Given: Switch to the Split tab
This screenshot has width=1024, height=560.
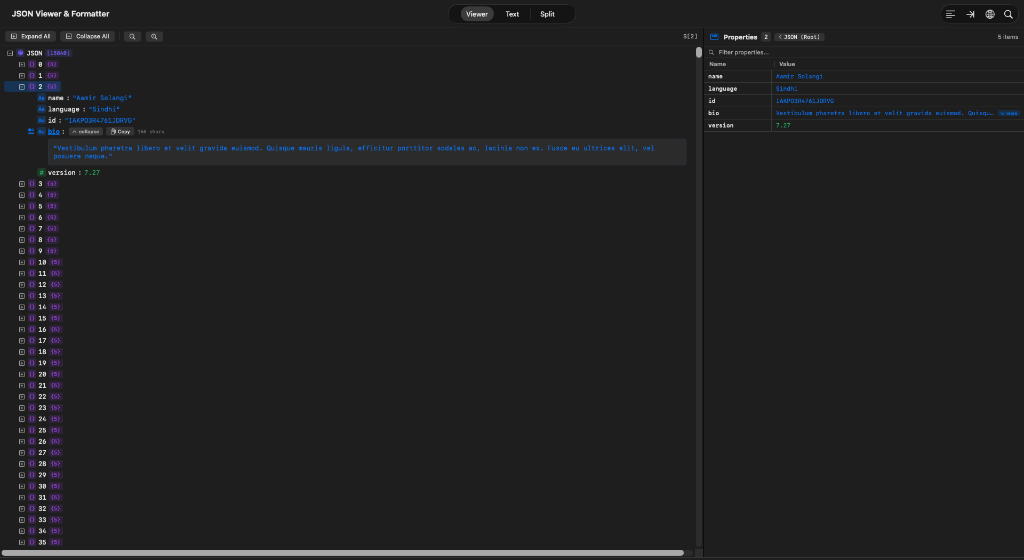Looking at the screenshot, I should (547, 14).
